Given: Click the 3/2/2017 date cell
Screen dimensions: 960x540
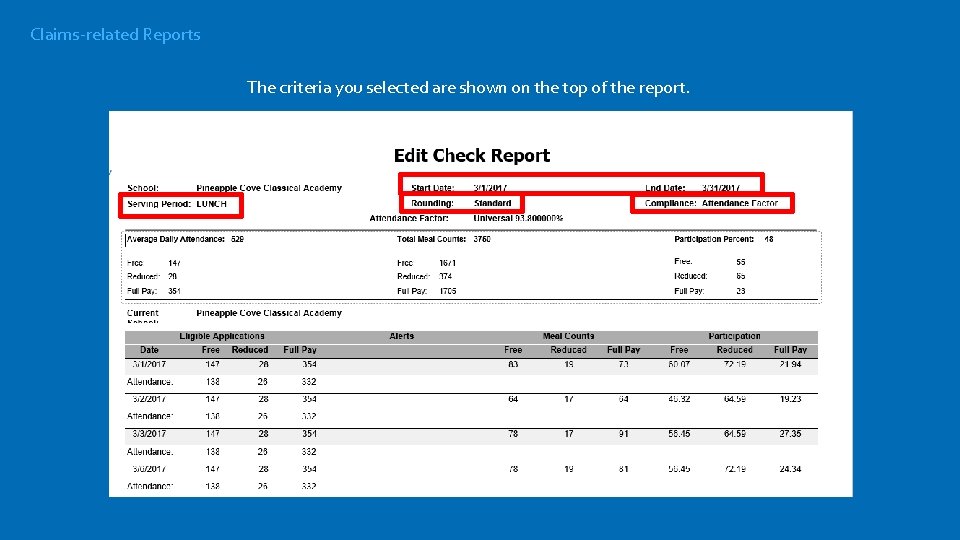Looking at the screenshot, I should point(149,399).
